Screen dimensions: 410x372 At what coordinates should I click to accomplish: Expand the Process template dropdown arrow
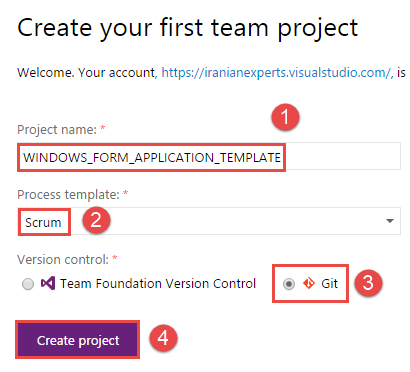(x=390, y=221)
